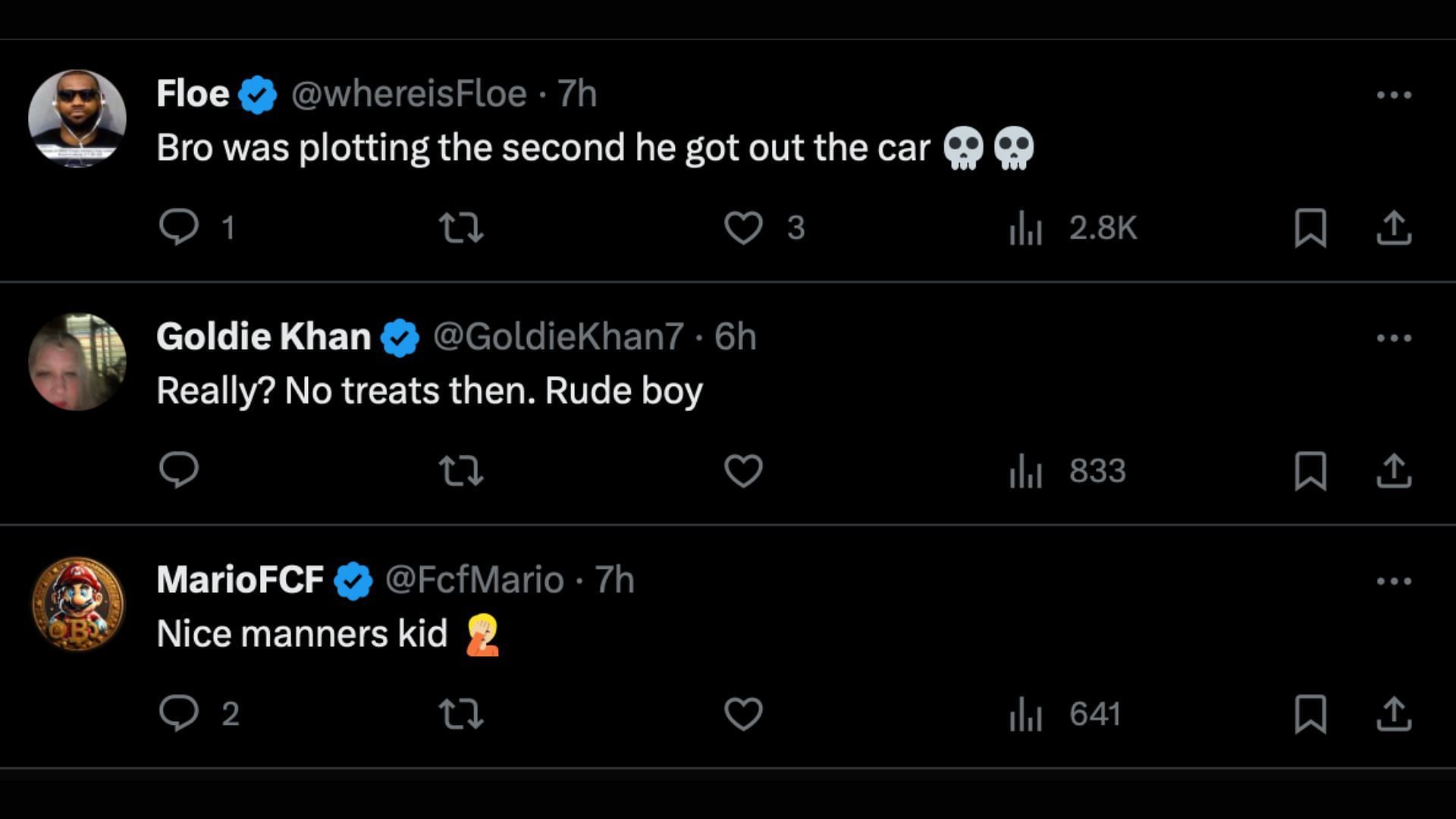Reply to Floe's tweet

tap(179, 227)
